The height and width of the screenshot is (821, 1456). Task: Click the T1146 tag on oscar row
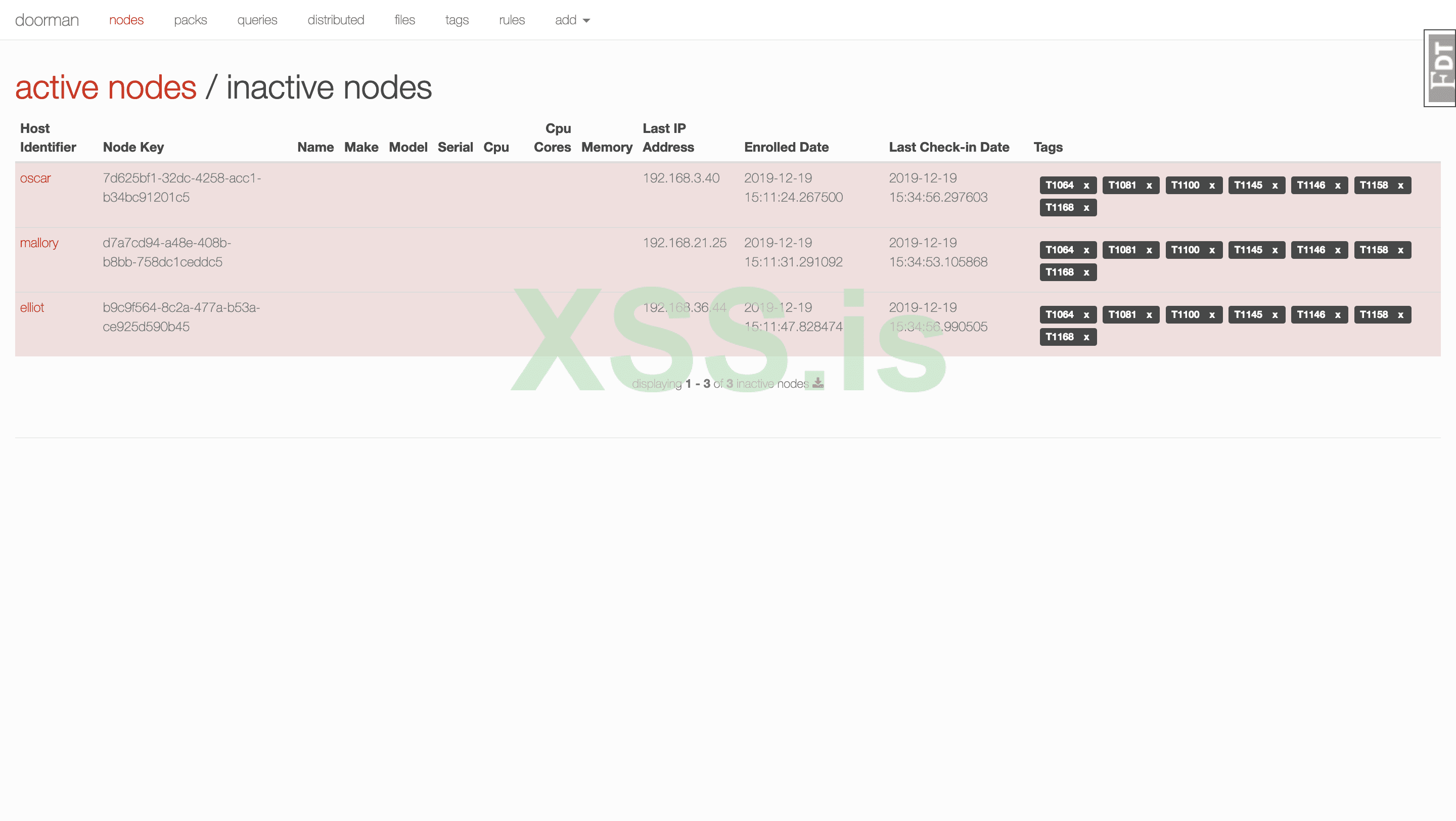[1310, 186]
